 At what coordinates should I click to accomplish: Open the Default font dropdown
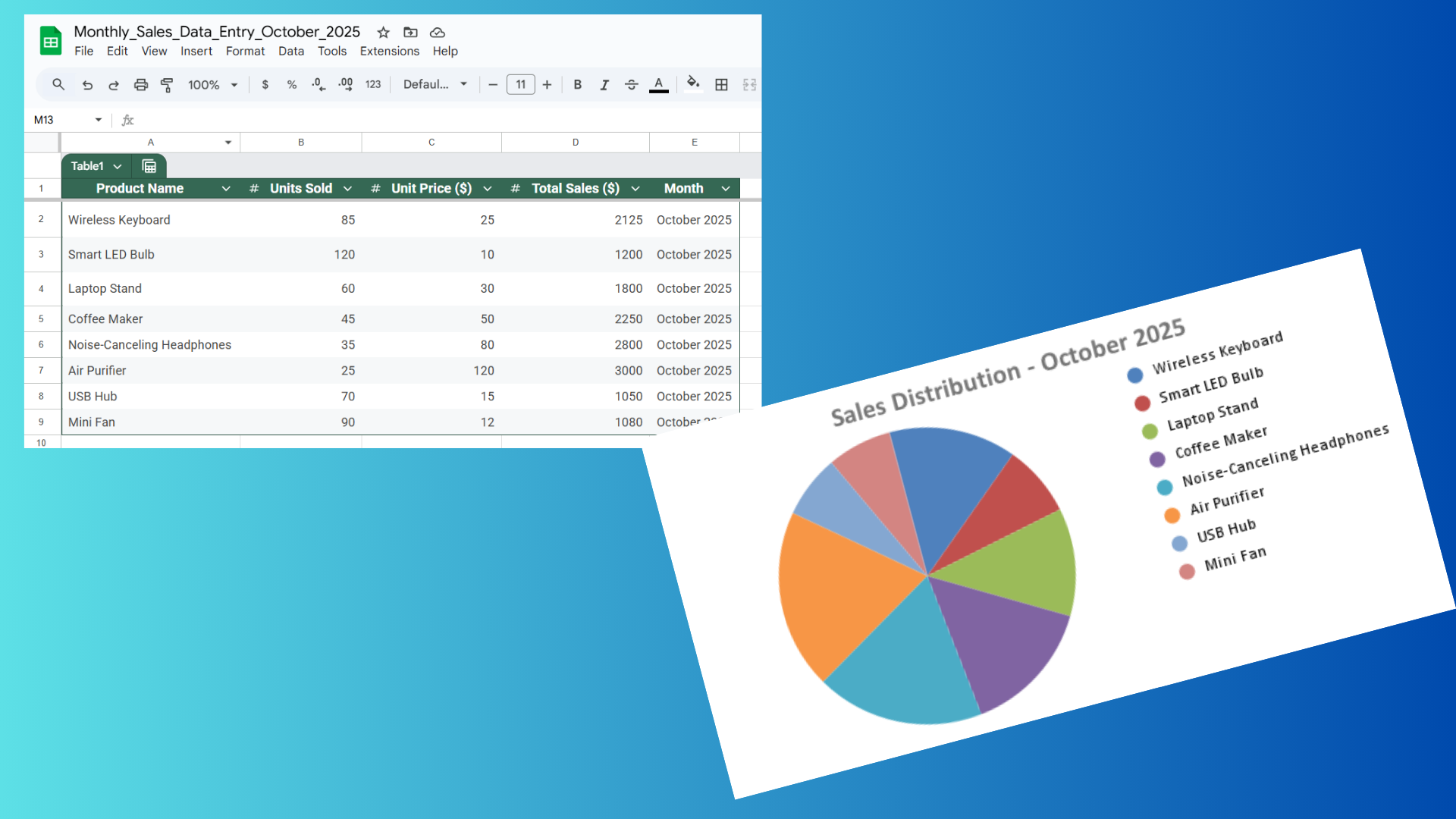click(x=435, y=84)
